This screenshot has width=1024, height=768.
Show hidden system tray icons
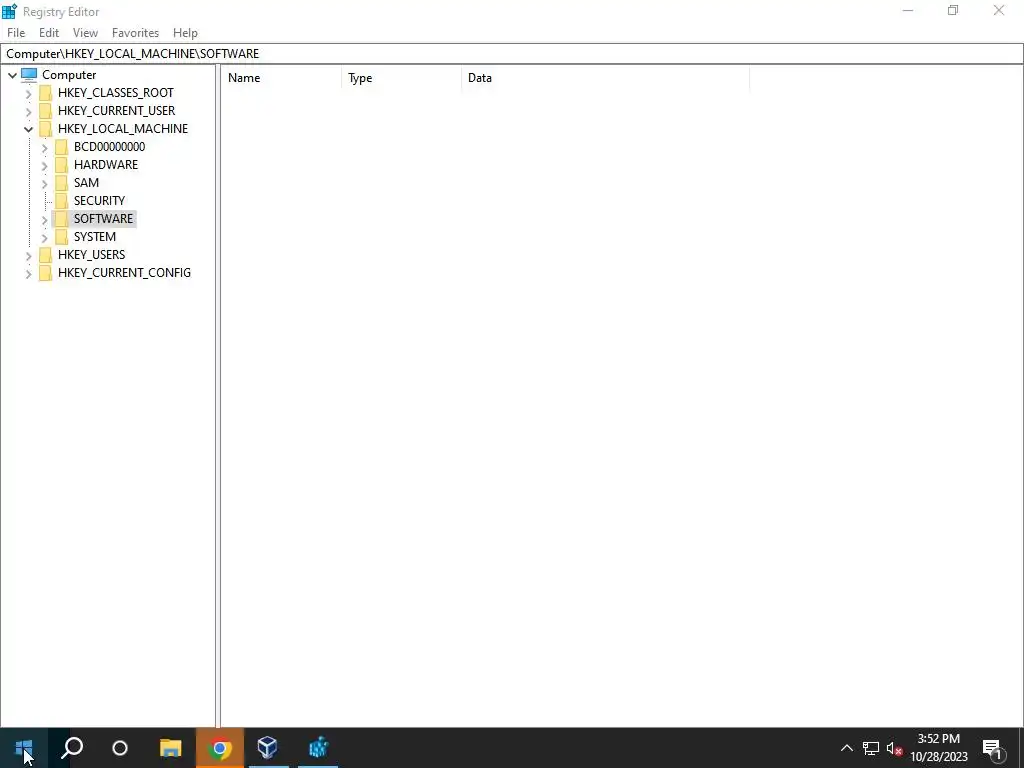(x=846, y=748)
